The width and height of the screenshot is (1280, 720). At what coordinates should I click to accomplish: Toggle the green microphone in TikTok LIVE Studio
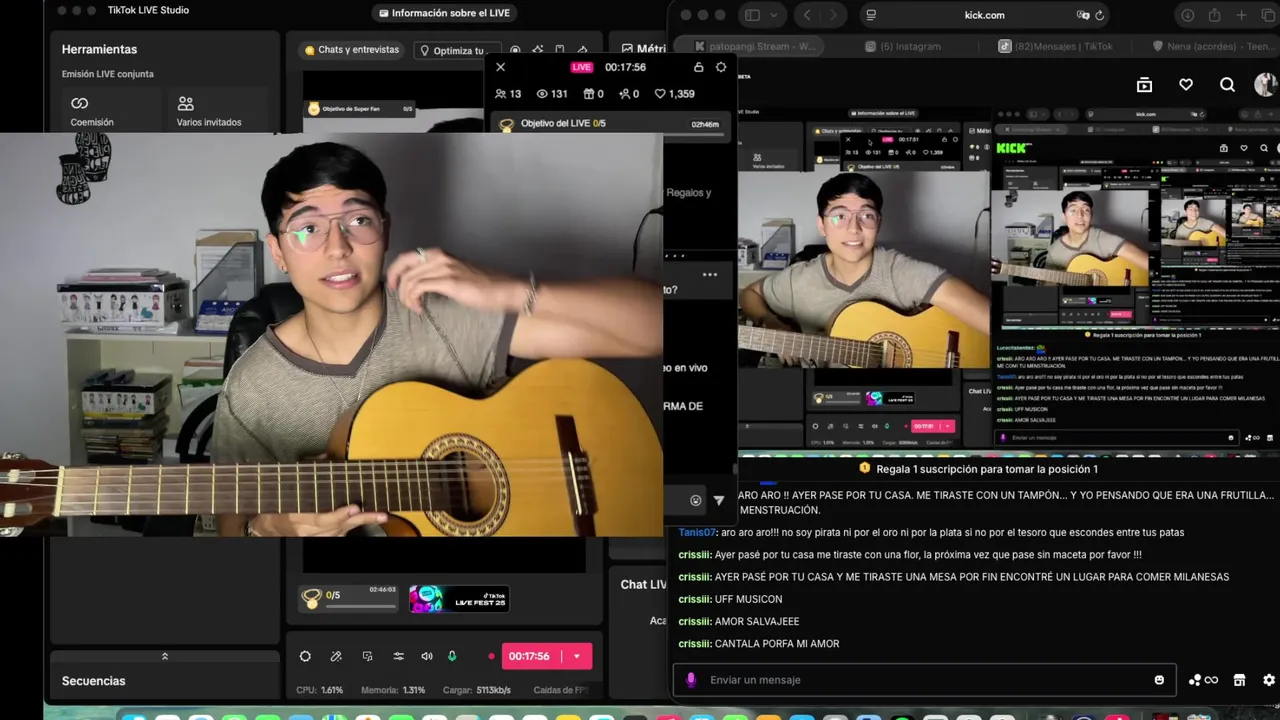452,656
